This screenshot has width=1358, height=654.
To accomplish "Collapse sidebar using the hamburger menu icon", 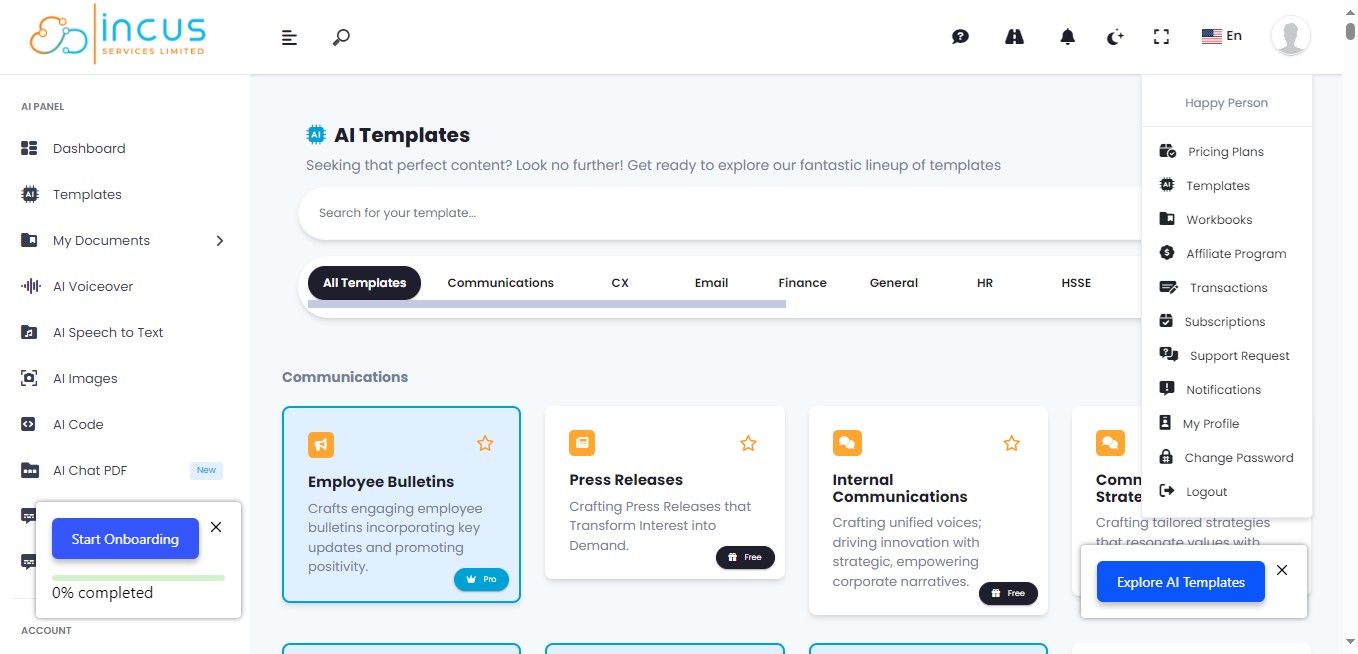I will (290, 38).
